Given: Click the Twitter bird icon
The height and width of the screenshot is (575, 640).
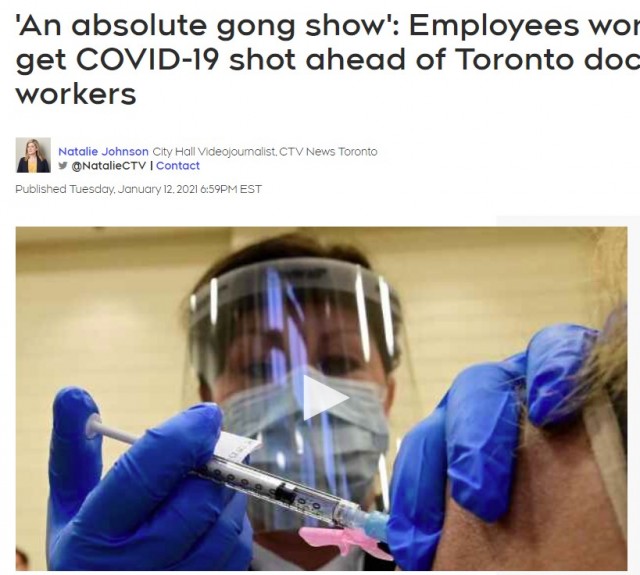Looking at the screenshot, I should (62, 165).
